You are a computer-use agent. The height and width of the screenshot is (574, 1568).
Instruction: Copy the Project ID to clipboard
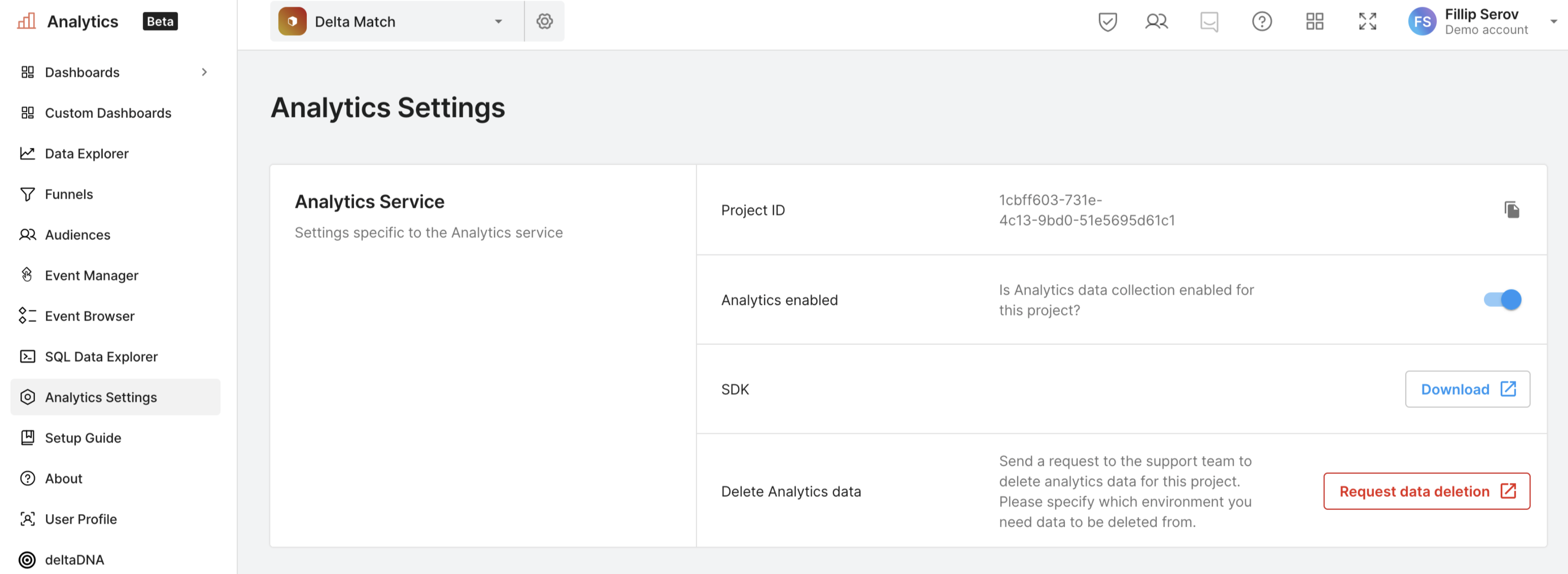1511,210
